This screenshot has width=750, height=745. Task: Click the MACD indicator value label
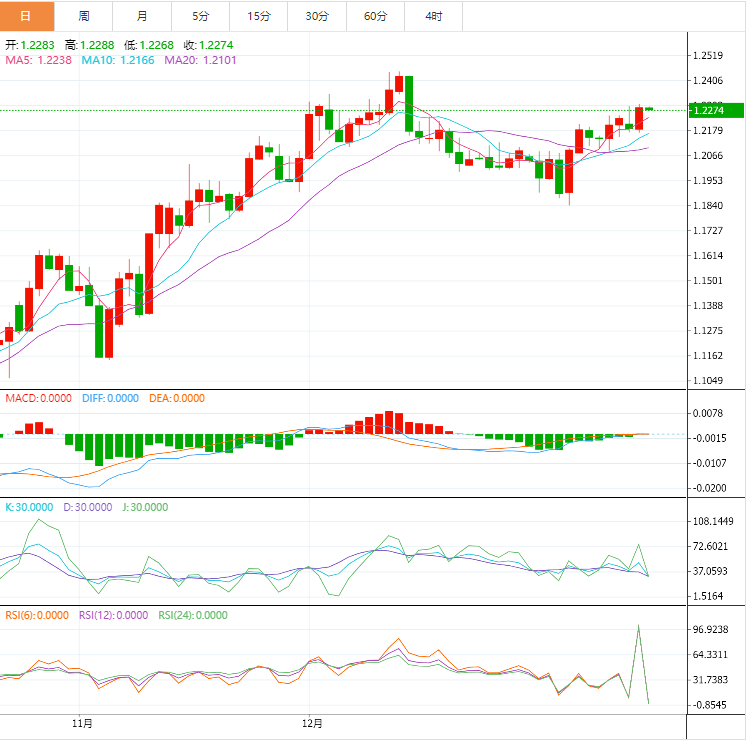coord(38,398)
